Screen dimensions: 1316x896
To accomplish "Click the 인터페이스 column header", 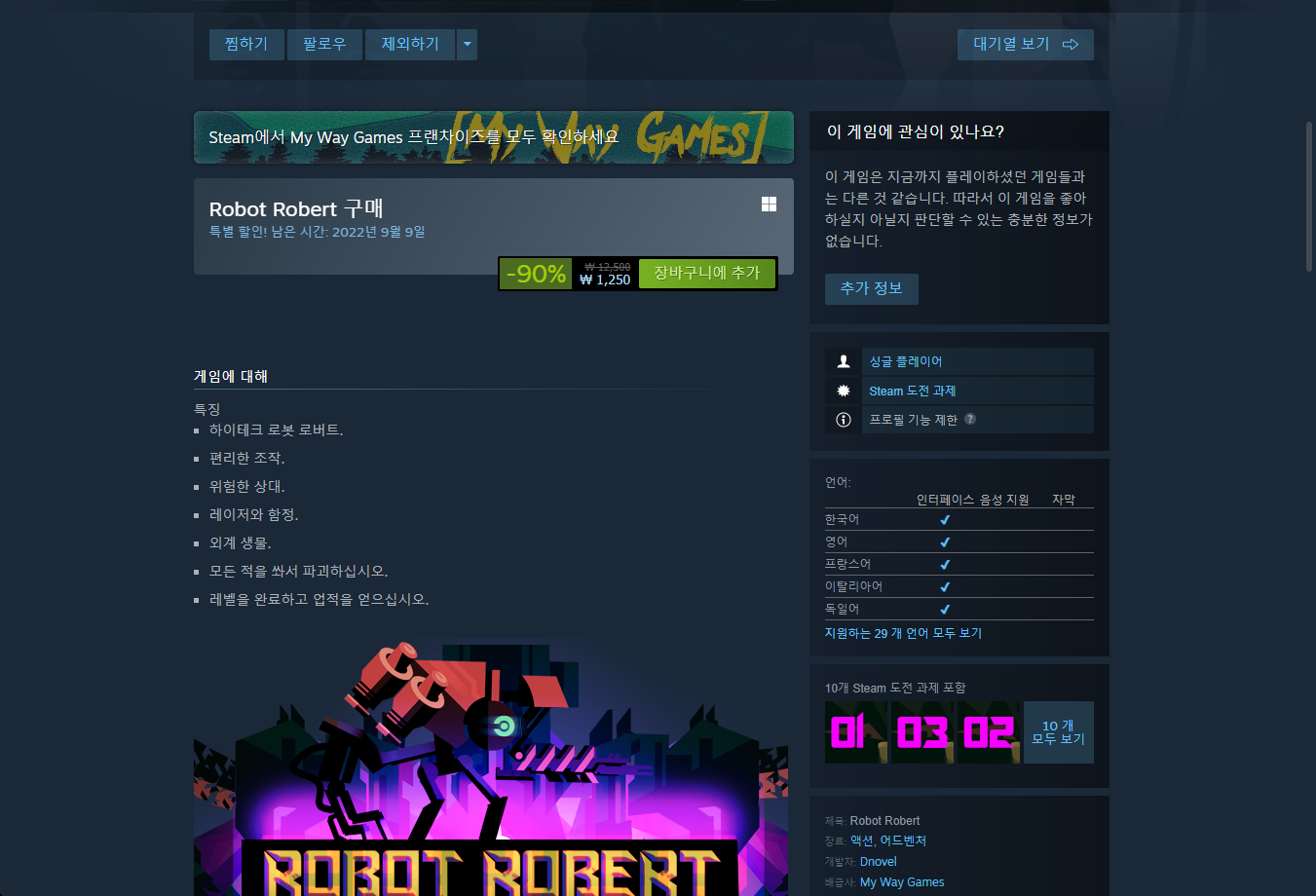I will coord(945,500).
